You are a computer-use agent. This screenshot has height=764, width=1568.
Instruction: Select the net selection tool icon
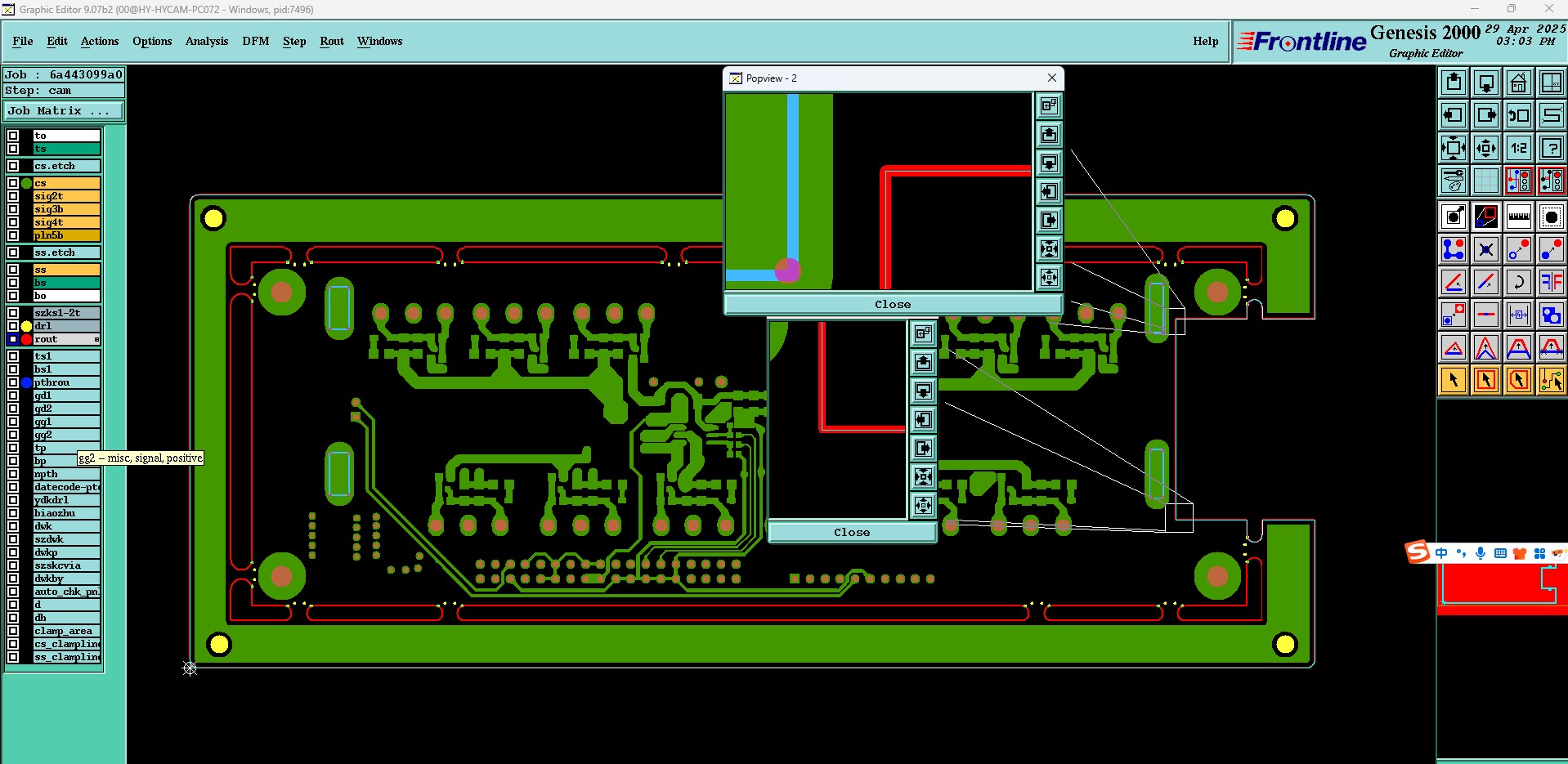tap(1552, 380)
